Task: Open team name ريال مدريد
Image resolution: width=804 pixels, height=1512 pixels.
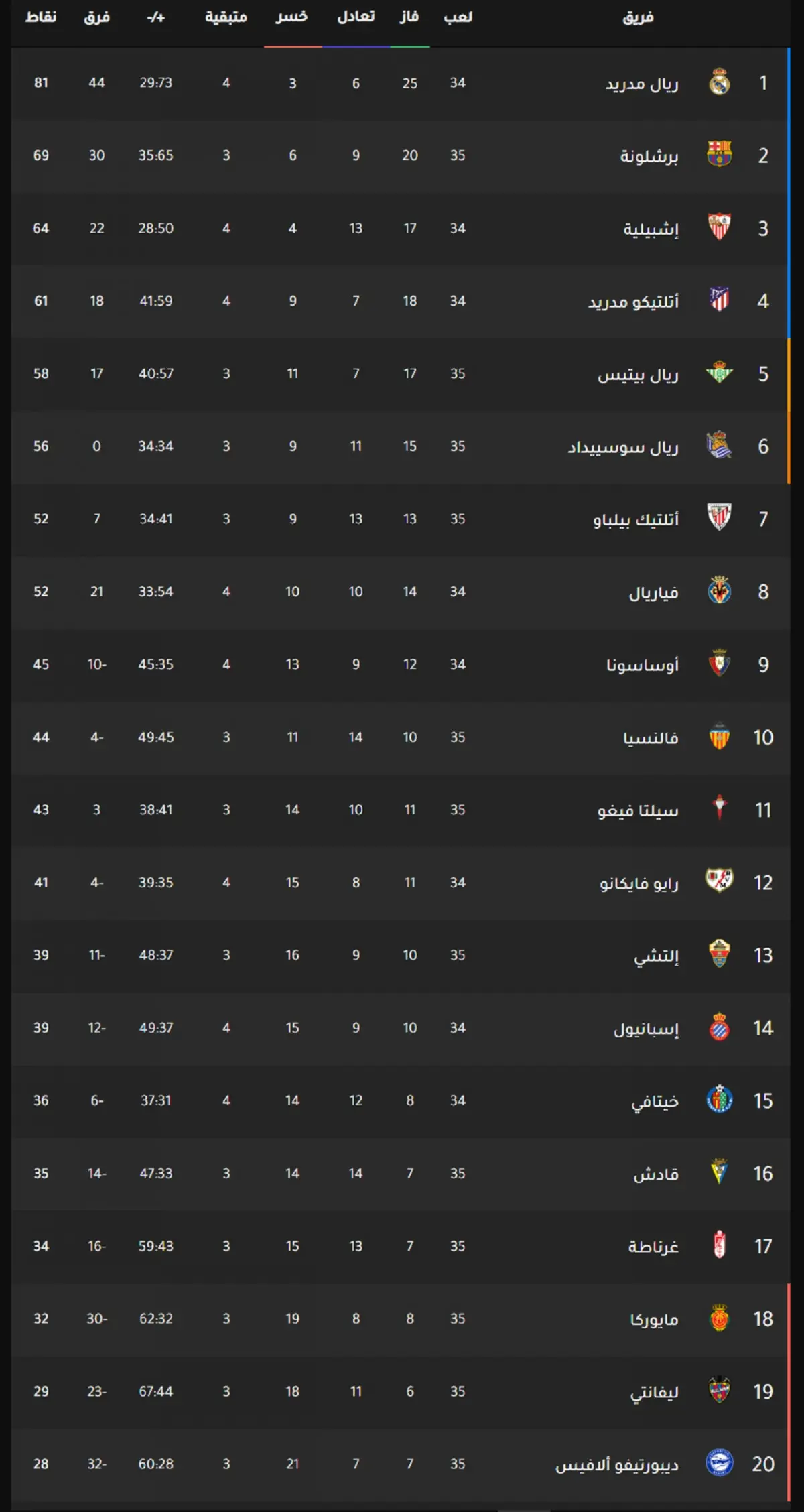Action: pos(642,83)
